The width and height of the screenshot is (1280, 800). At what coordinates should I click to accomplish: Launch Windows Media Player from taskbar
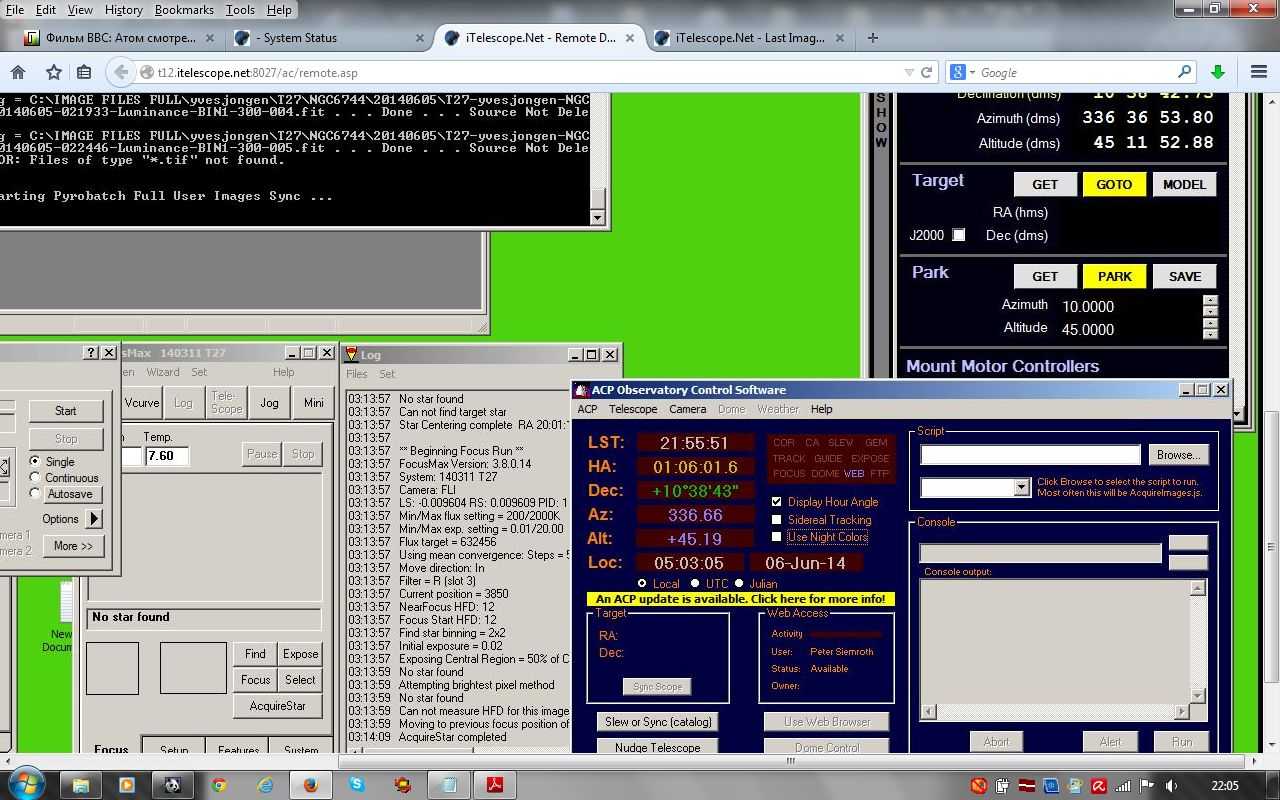click(126, 785)
